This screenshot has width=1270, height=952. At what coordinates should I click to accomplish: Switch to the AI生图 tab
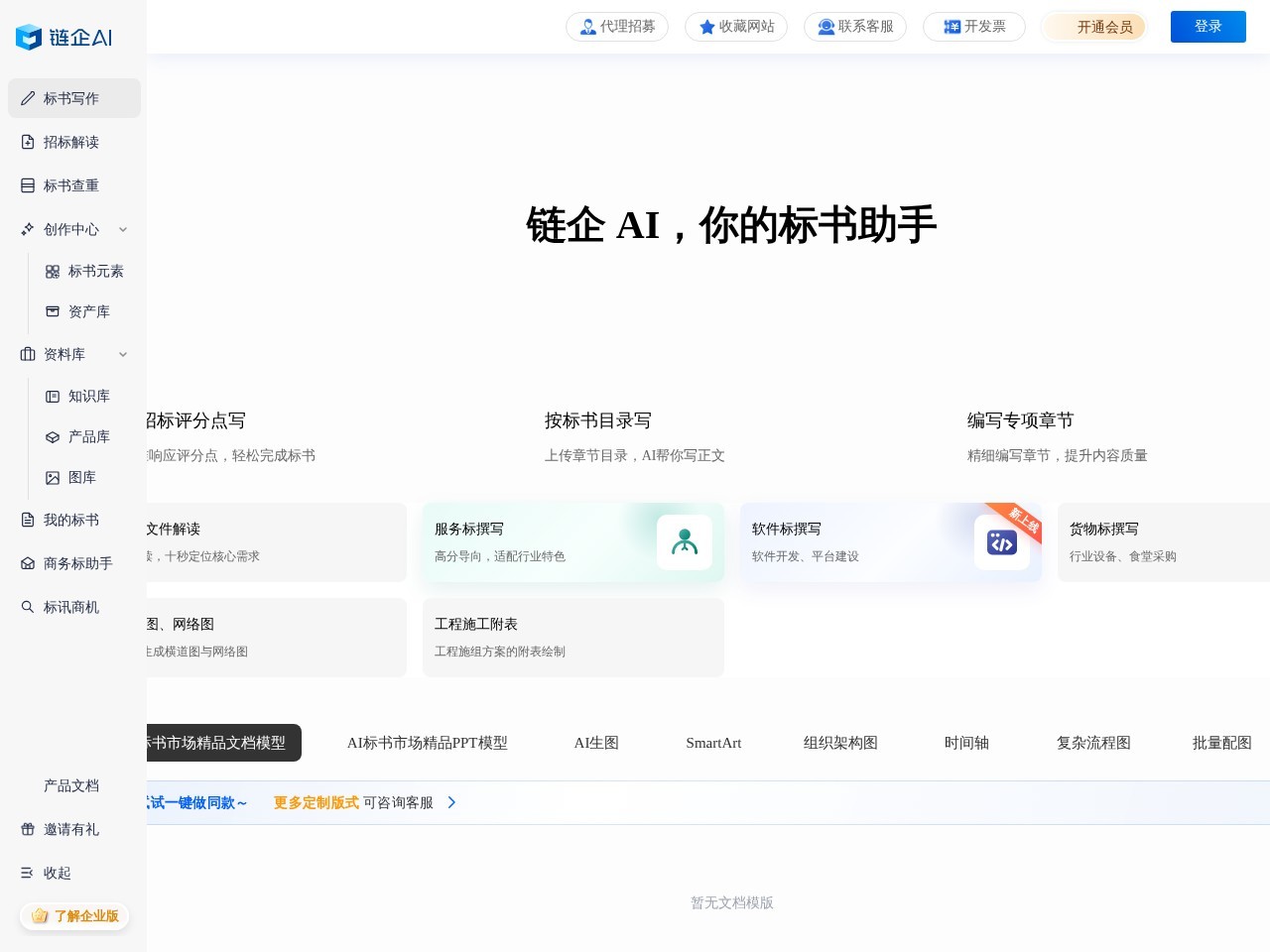[x=596, y=743]
